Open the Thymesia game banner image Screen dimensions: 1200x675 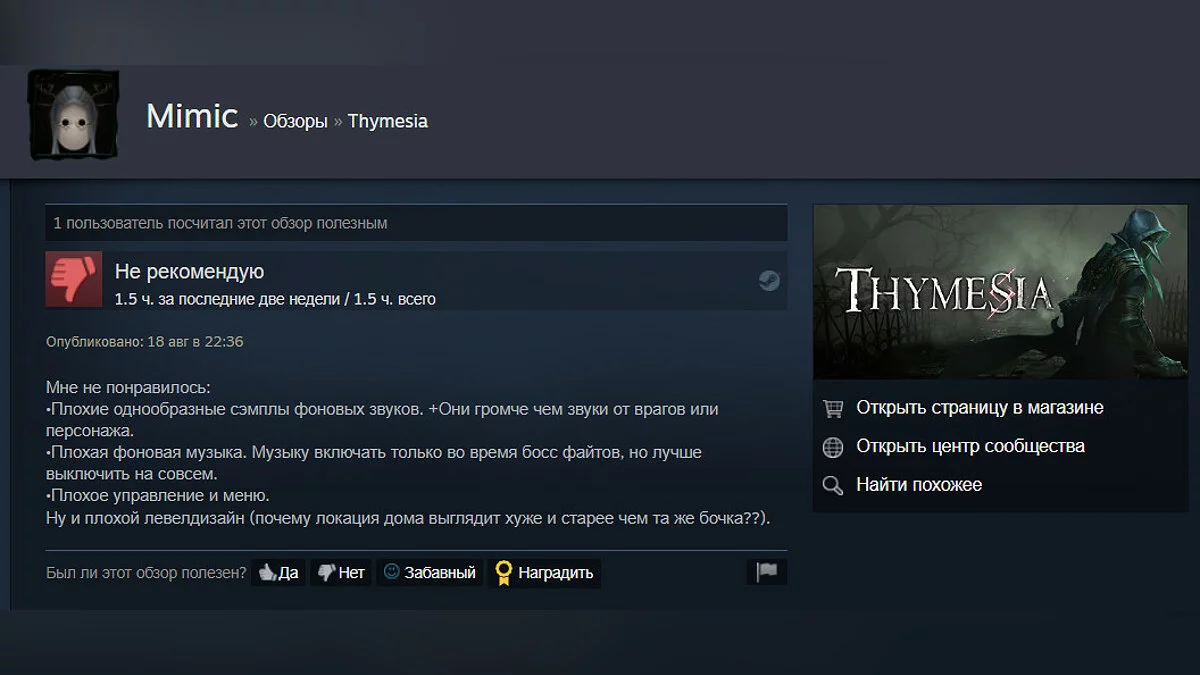click(x=1001, y=291)
